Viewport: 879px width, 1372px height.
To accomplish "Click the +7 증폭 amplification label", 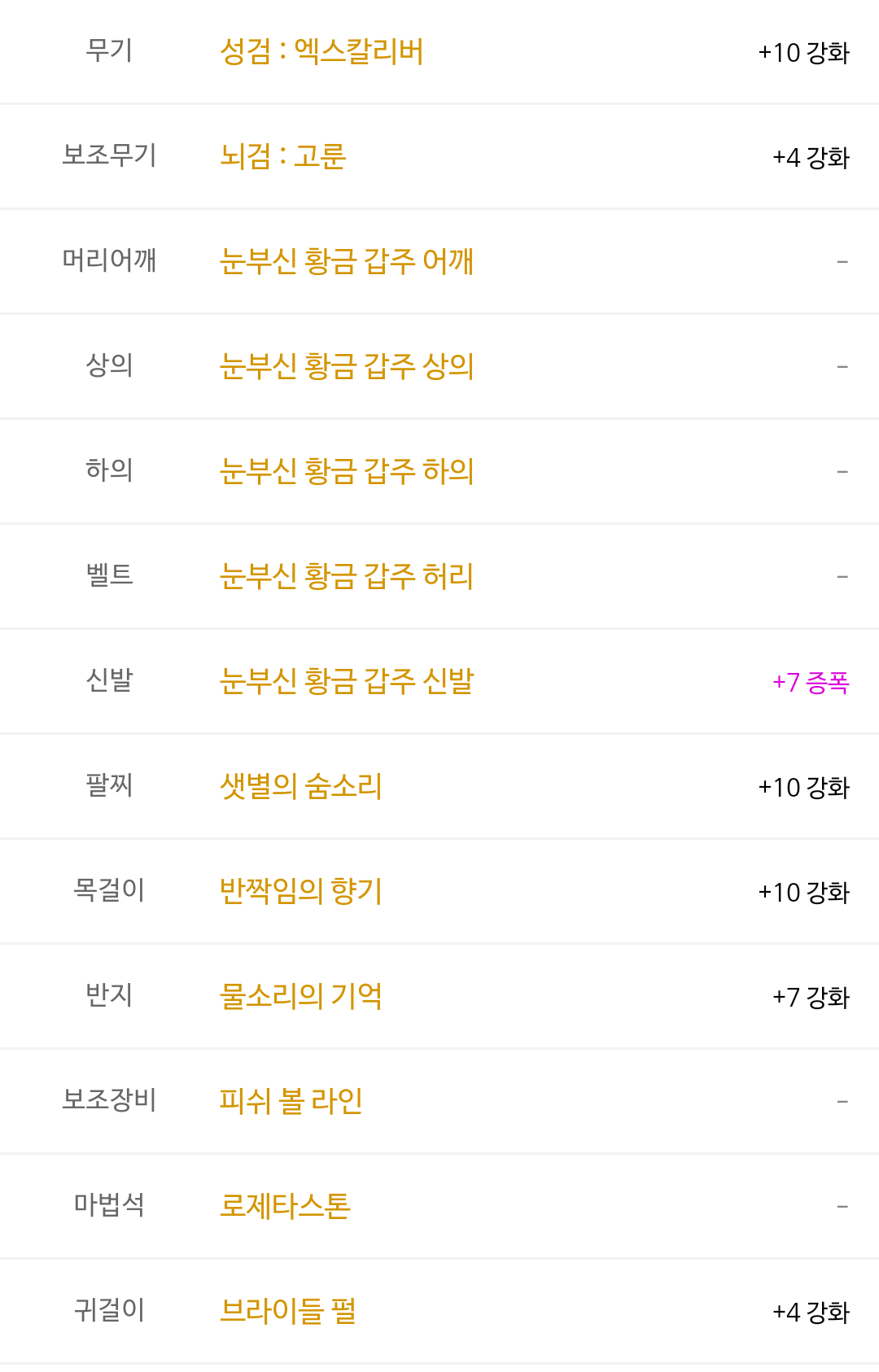I will point(811,682).
